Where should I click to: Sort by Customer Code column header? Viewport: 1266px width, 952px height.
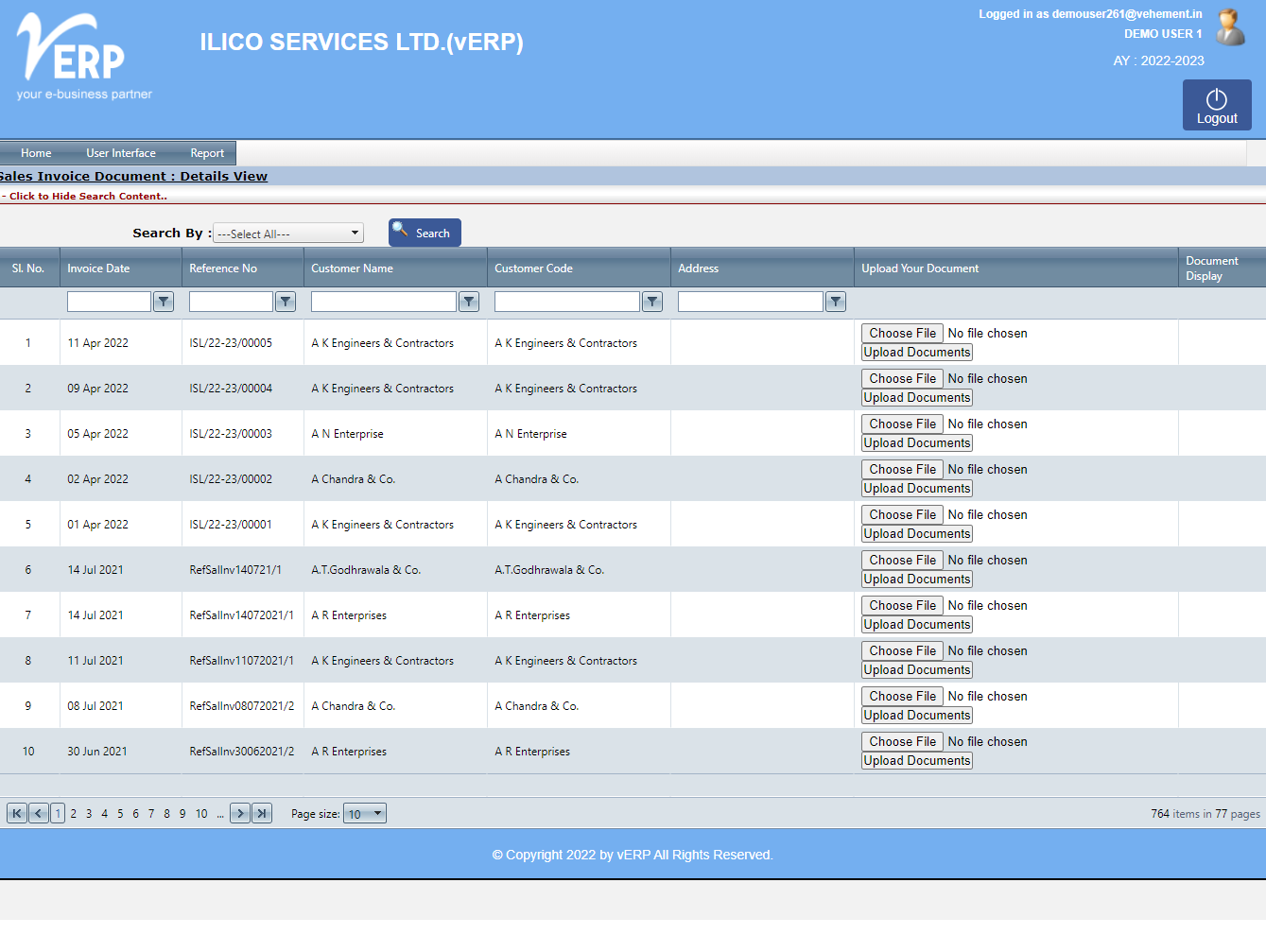click(533, 268)
